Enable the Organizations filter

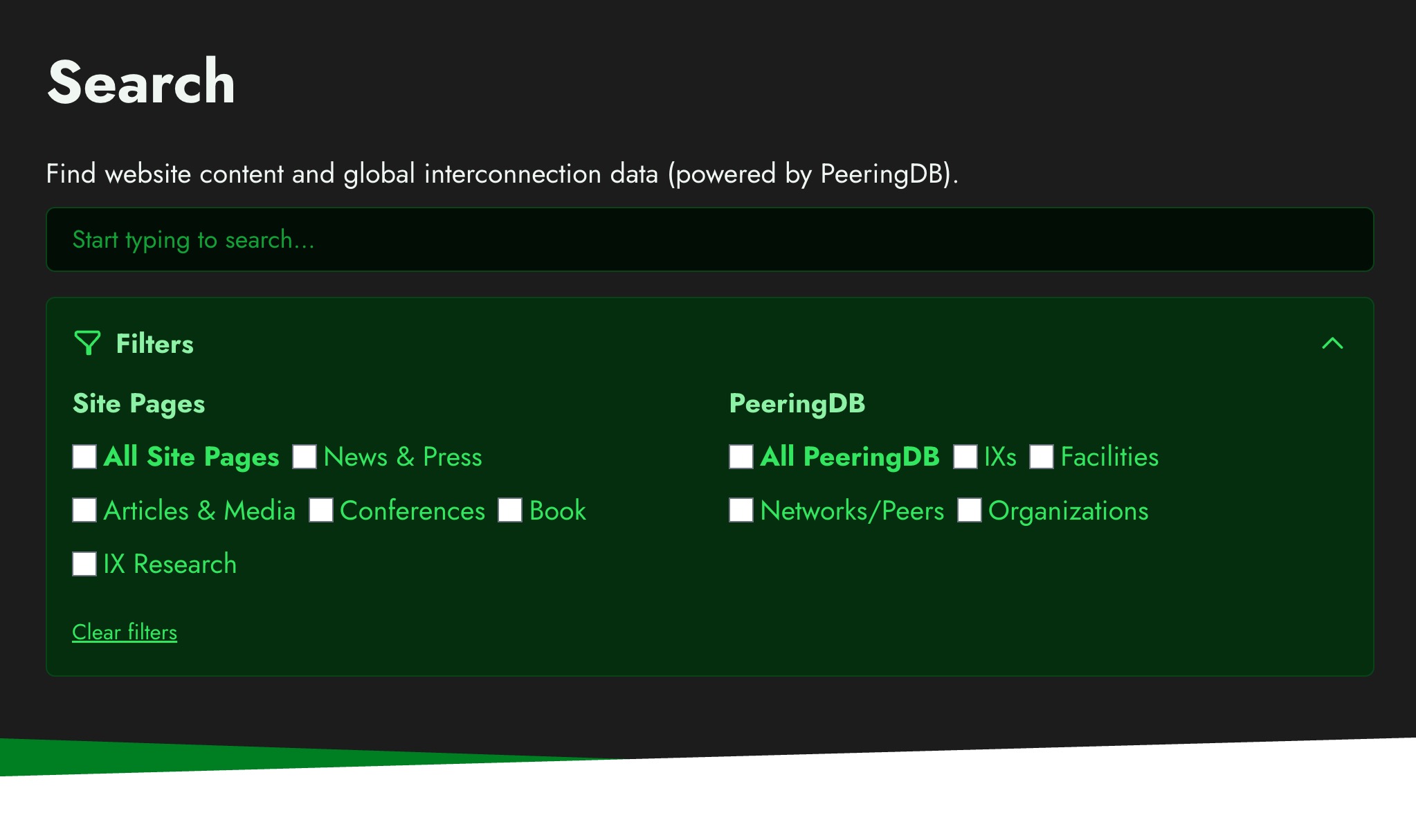[970, 511]
